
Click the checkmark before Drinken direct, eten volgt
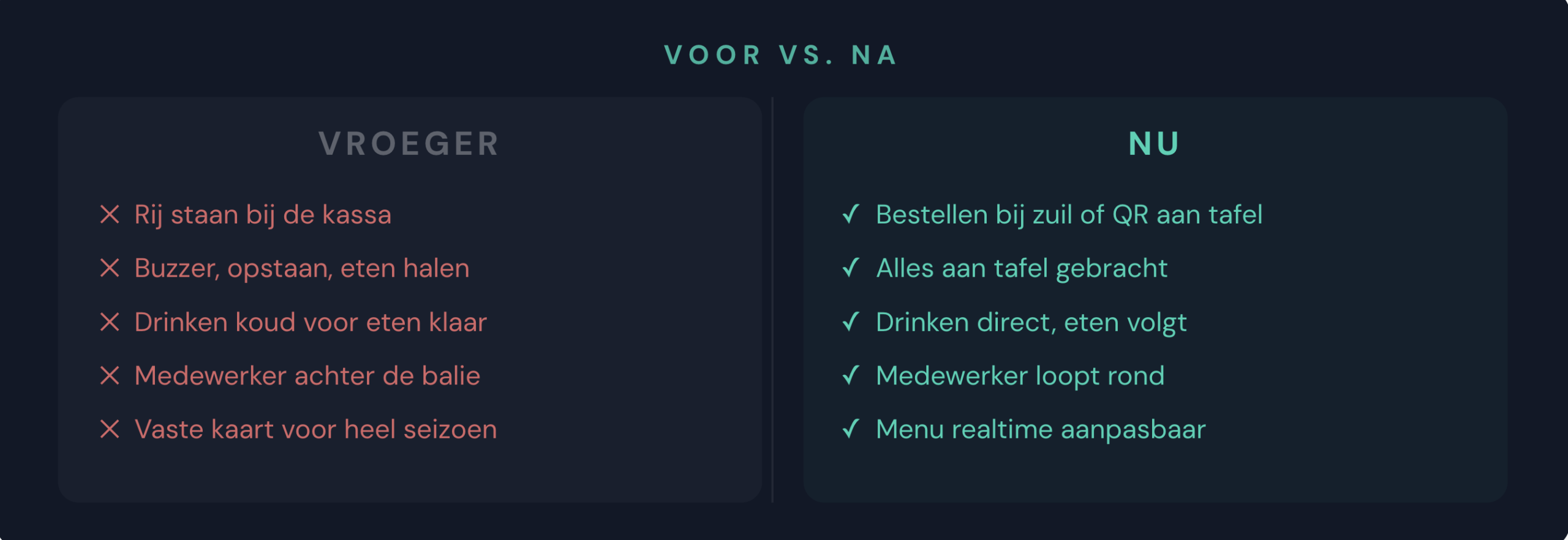tap(851, 321)
